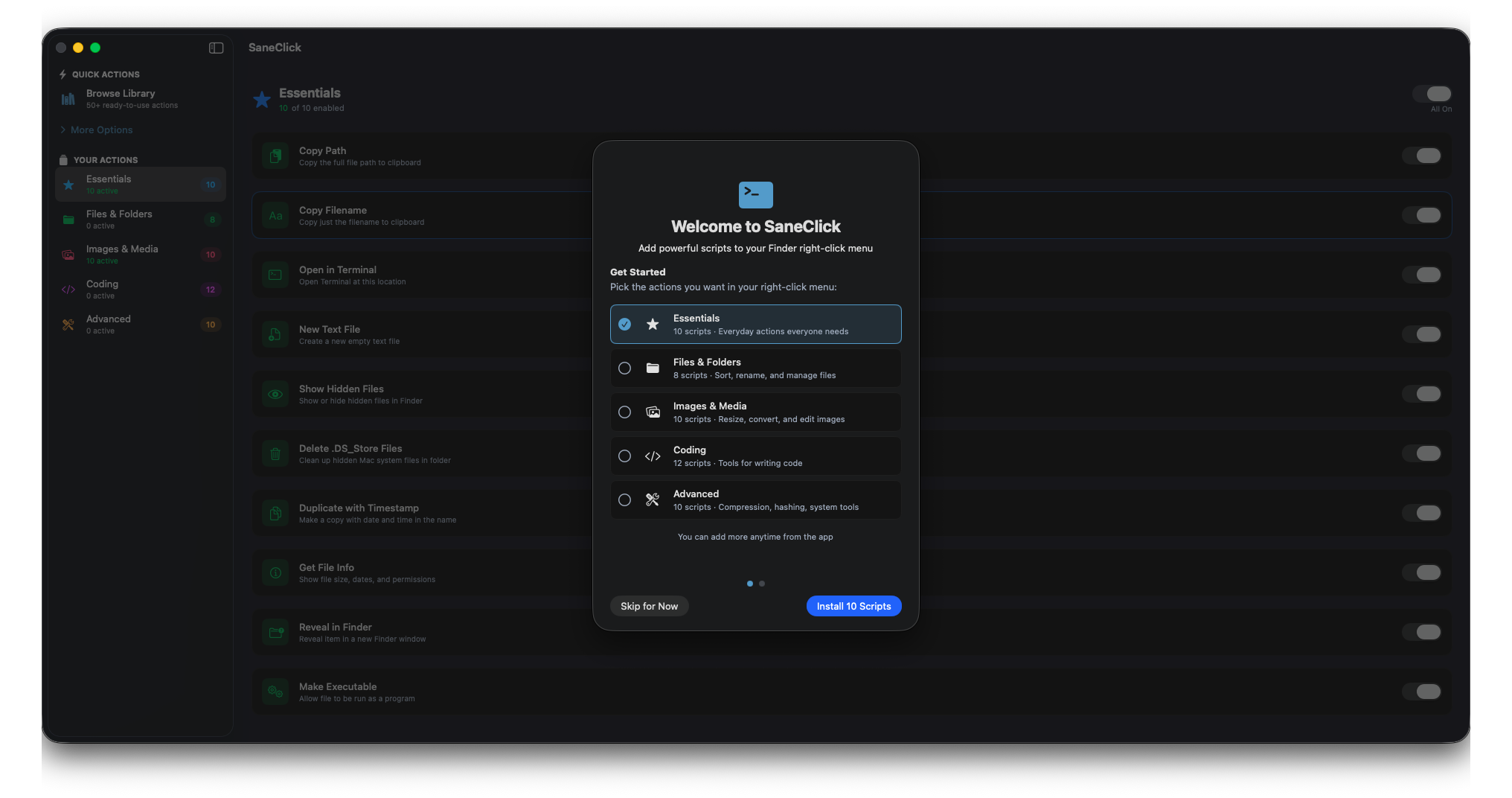Select the Images & Media radio circle
Image resolution: width=1512 pixels, height=798 pixels.
click(625, 412)
